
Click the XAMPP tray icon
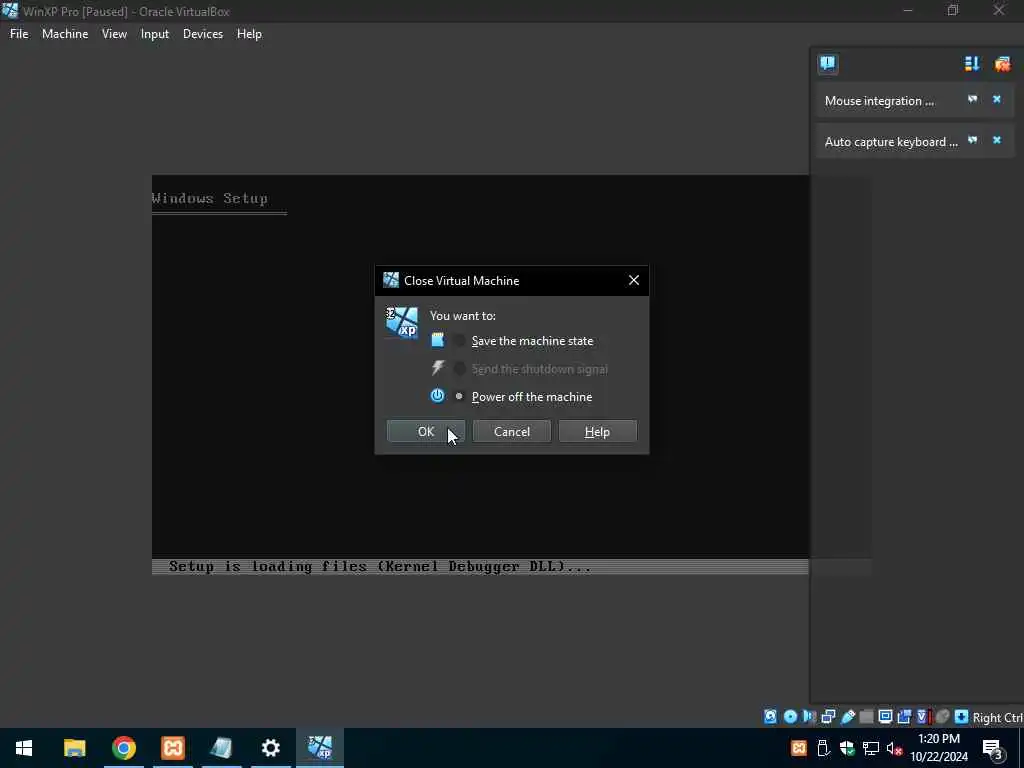[x=799, y=748]
